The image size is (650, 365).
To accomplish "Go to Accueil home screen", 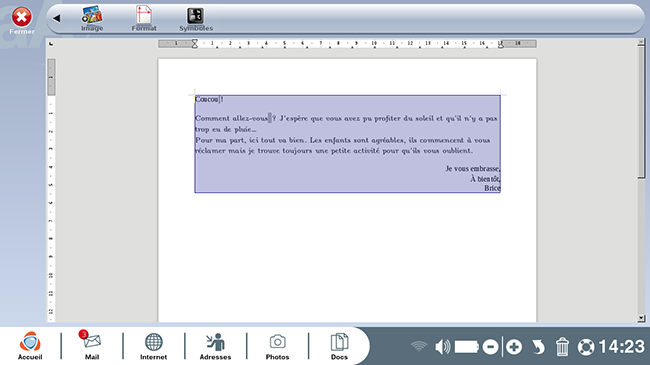I will 30,346.
